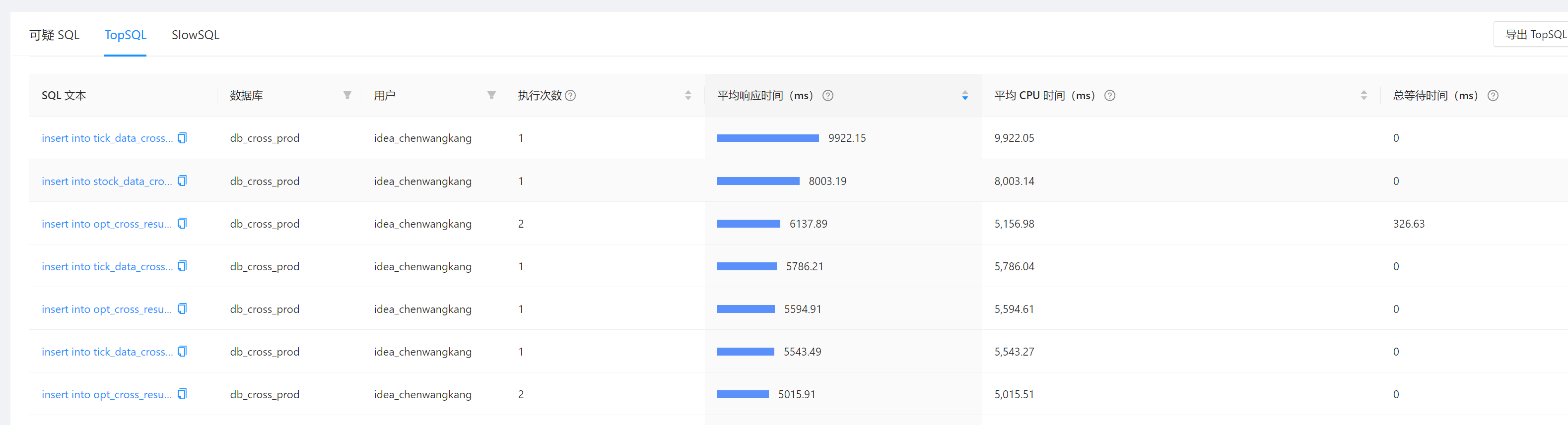Viewport: 1568px width, 425px height.
Task: Copy SQL text of the 9922.15 ms row
Action: click(x=182, y=138)
